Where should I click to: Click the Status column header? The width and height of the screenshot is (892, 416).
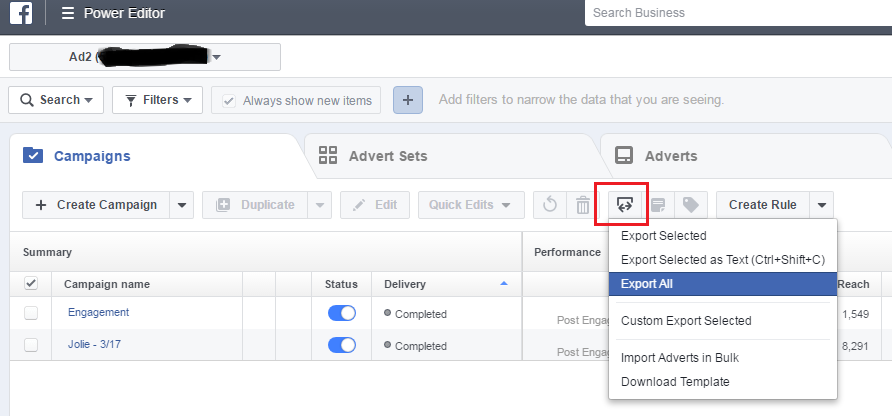pos(341,284)
